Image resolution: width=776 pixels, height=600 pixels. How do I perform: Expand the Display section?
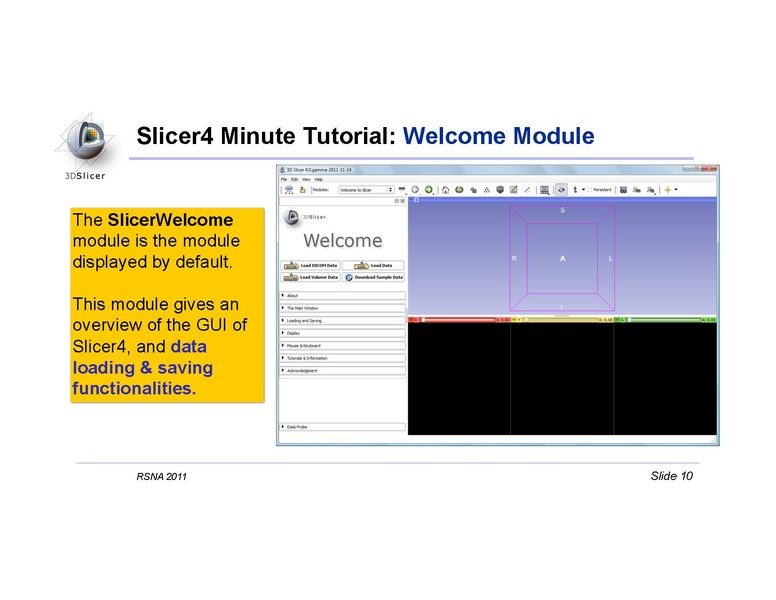(342, 333)
